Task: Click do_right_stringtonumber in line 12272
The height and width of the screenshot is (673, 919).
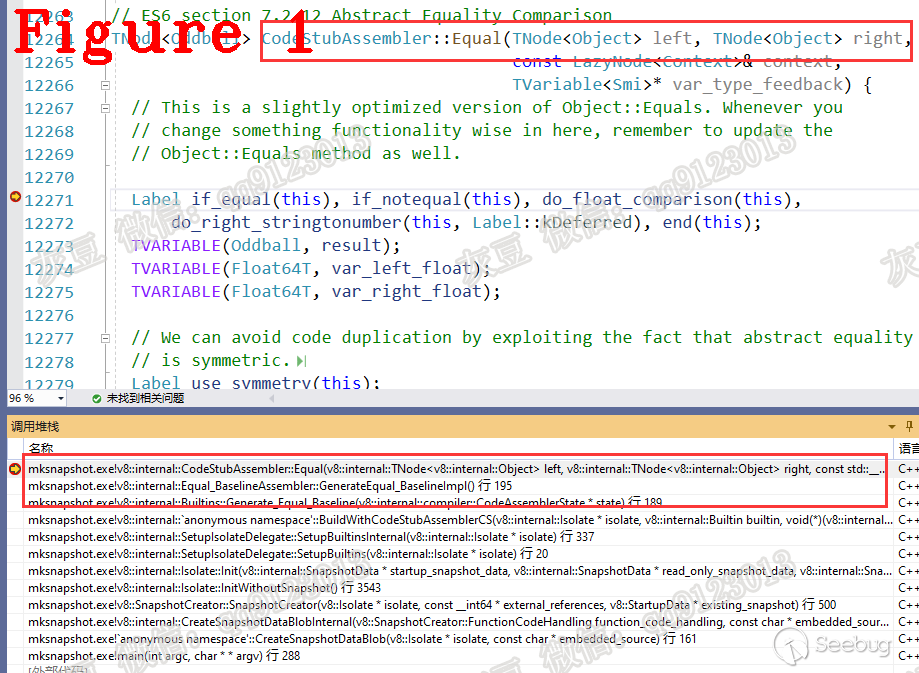Action: point(287,223)
